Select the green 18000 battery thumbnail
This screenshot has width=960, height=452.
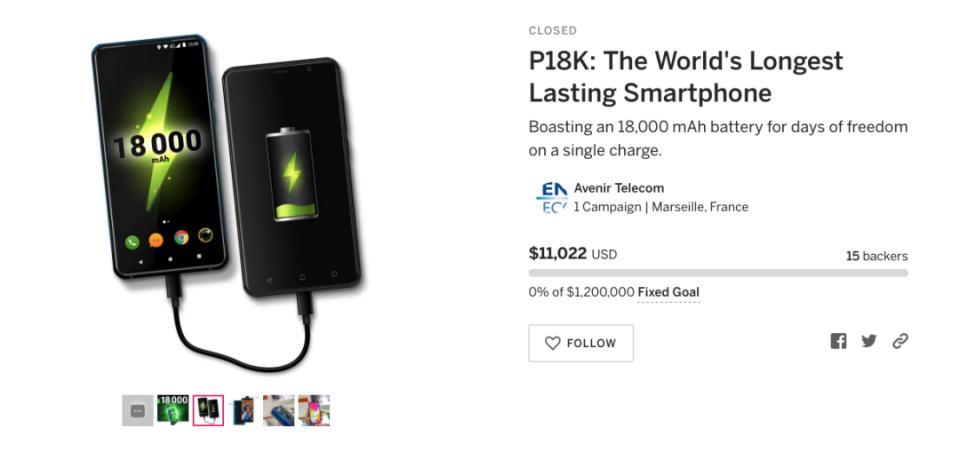pos(173,410)
